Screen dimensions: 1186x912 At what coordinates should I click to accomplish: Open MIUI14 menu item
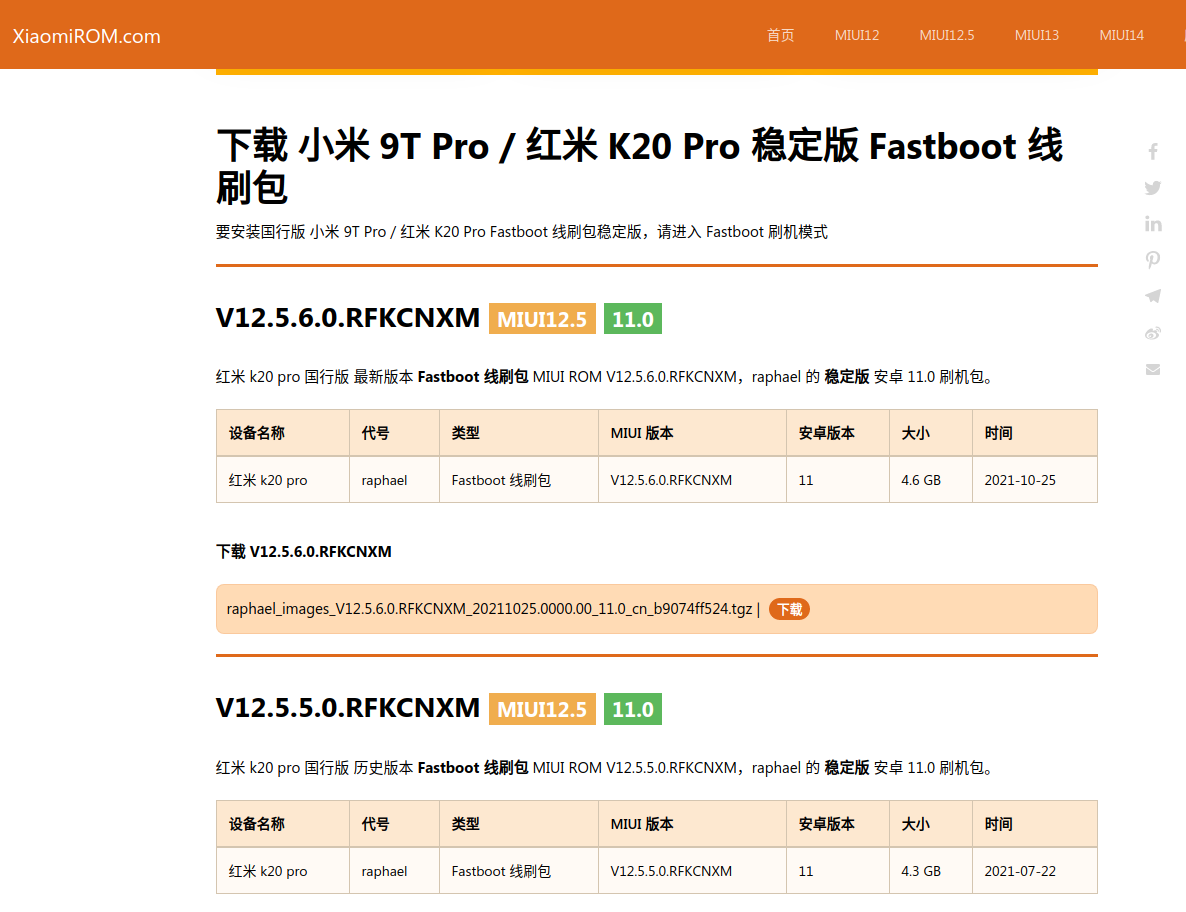[1121, 35]
